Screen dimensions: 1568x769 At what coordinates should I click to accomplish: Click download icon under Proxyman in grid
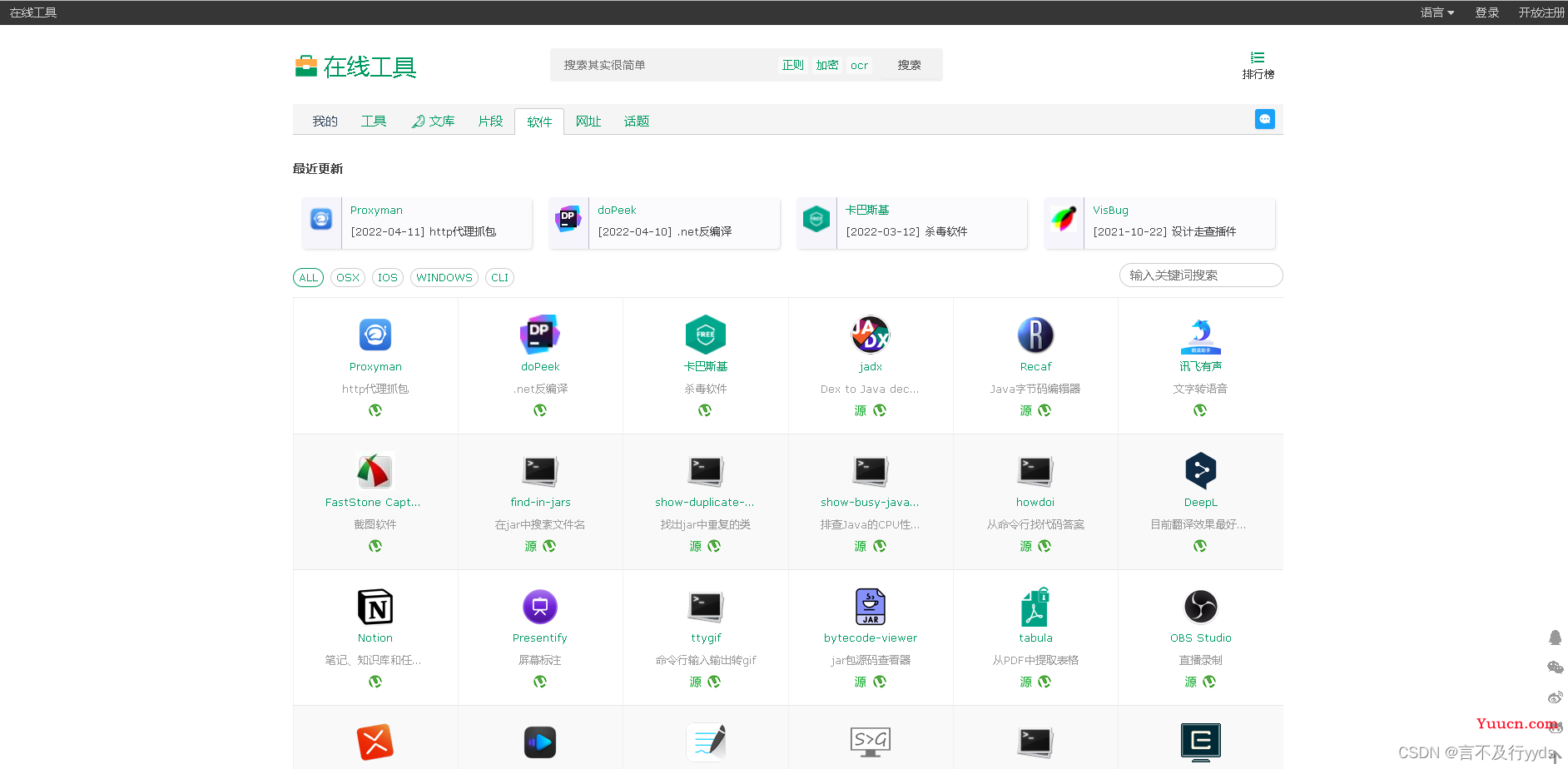[x=375, y=410]
